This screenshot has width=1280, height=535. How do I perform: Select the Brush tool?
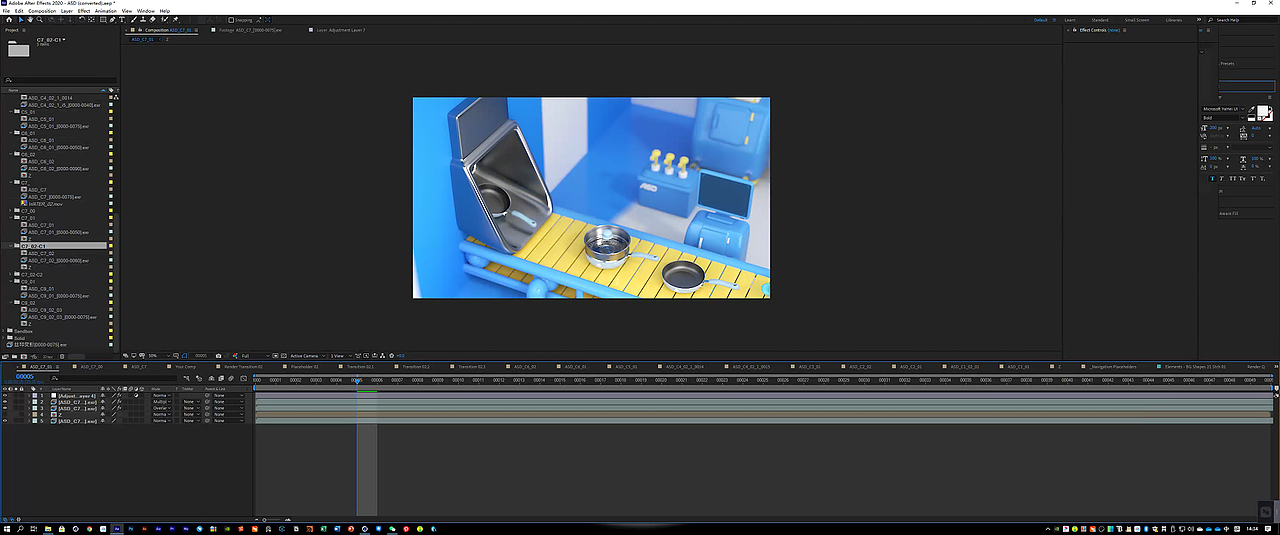coord(134,19)
